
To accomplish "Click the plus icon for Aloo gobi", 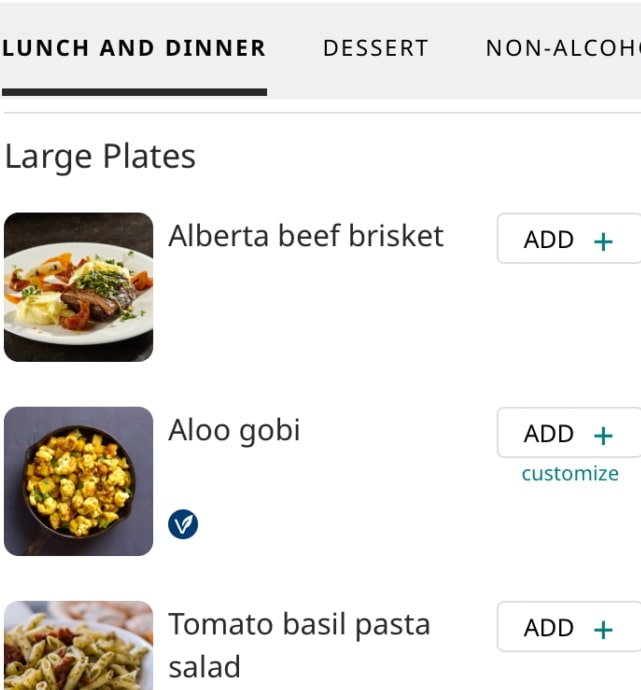I will tap(603, 435).
